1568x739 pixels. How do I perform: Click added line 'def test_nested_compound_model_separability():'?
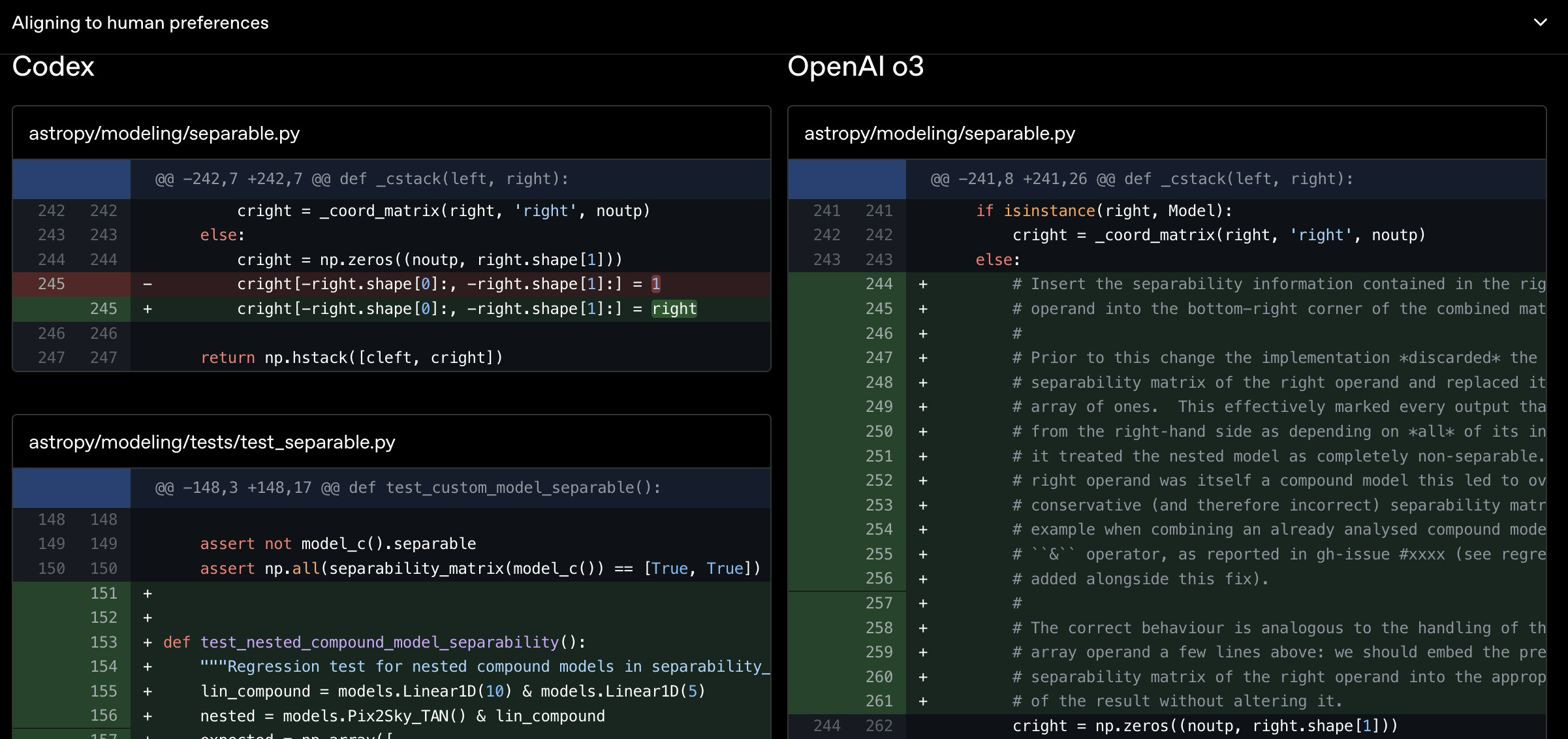coord(375,642)
